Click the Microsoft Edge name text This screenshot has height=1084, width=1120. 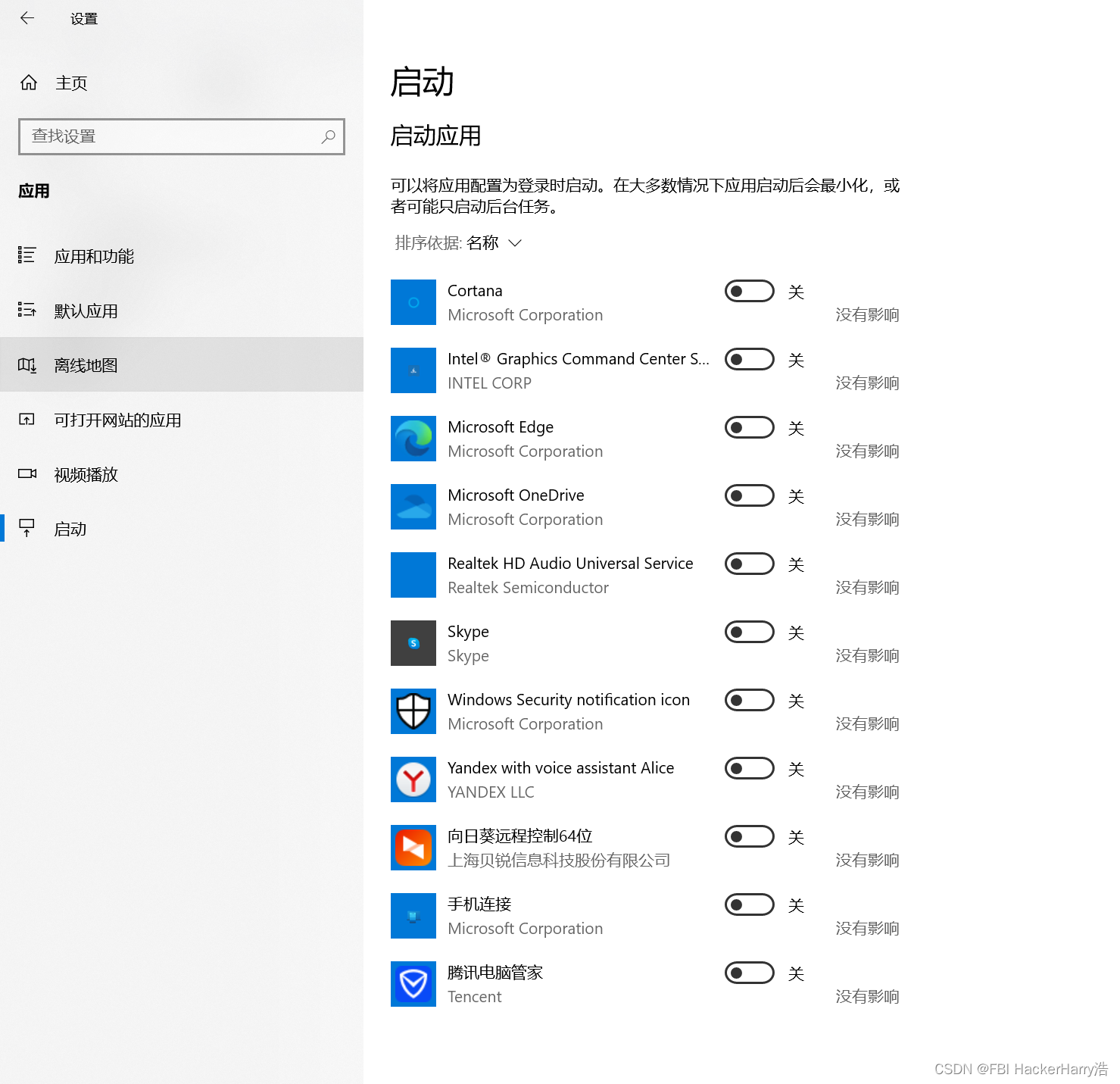tap(501, 427)
